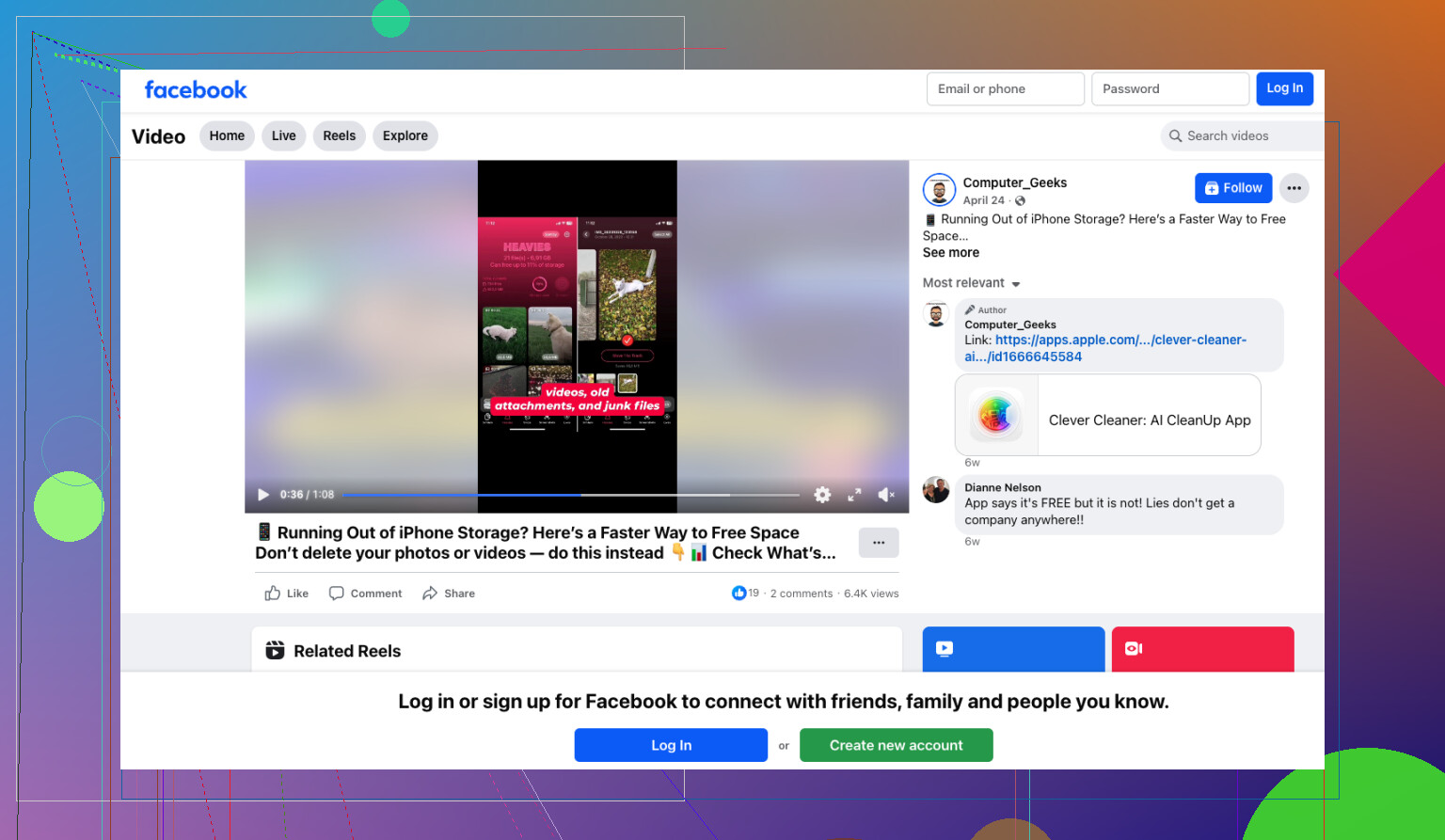Screen dimensions: 1445x840
Task: Focus the Email or phone field
Action: [x=1006, y=88]
